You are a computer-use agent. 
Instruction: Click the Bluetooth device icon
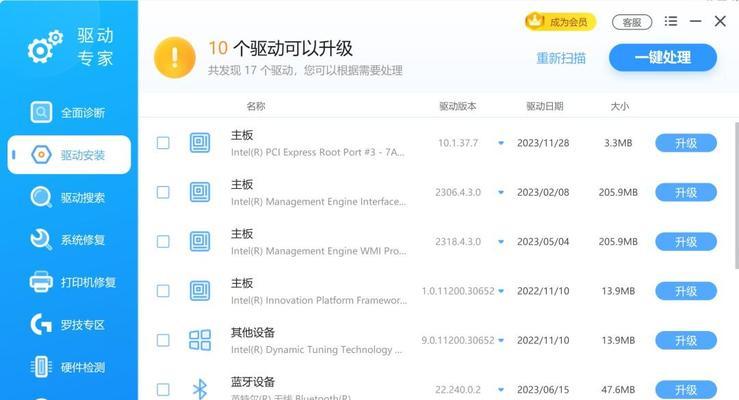point(200,389)
